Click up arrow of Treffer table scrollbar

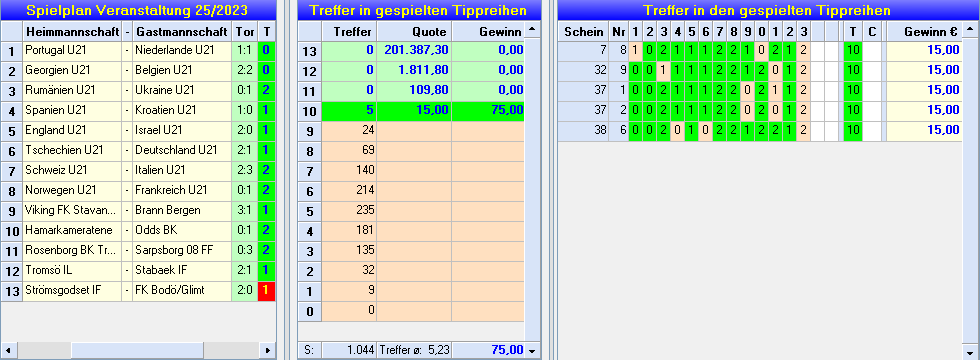click(x=532, y=29)
